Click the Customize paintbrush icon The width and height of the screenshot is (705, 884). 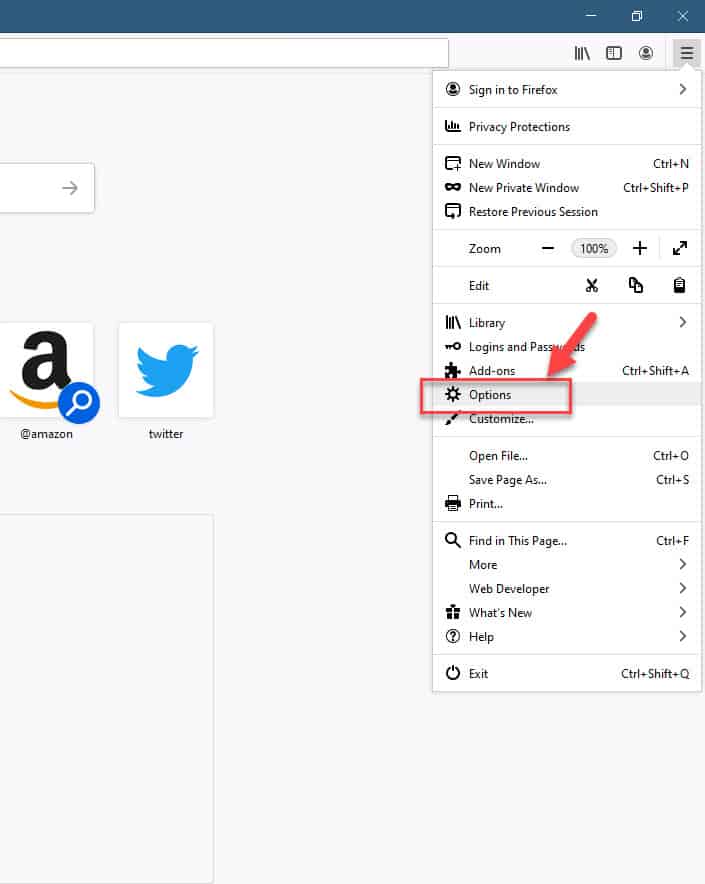(452, 419)
